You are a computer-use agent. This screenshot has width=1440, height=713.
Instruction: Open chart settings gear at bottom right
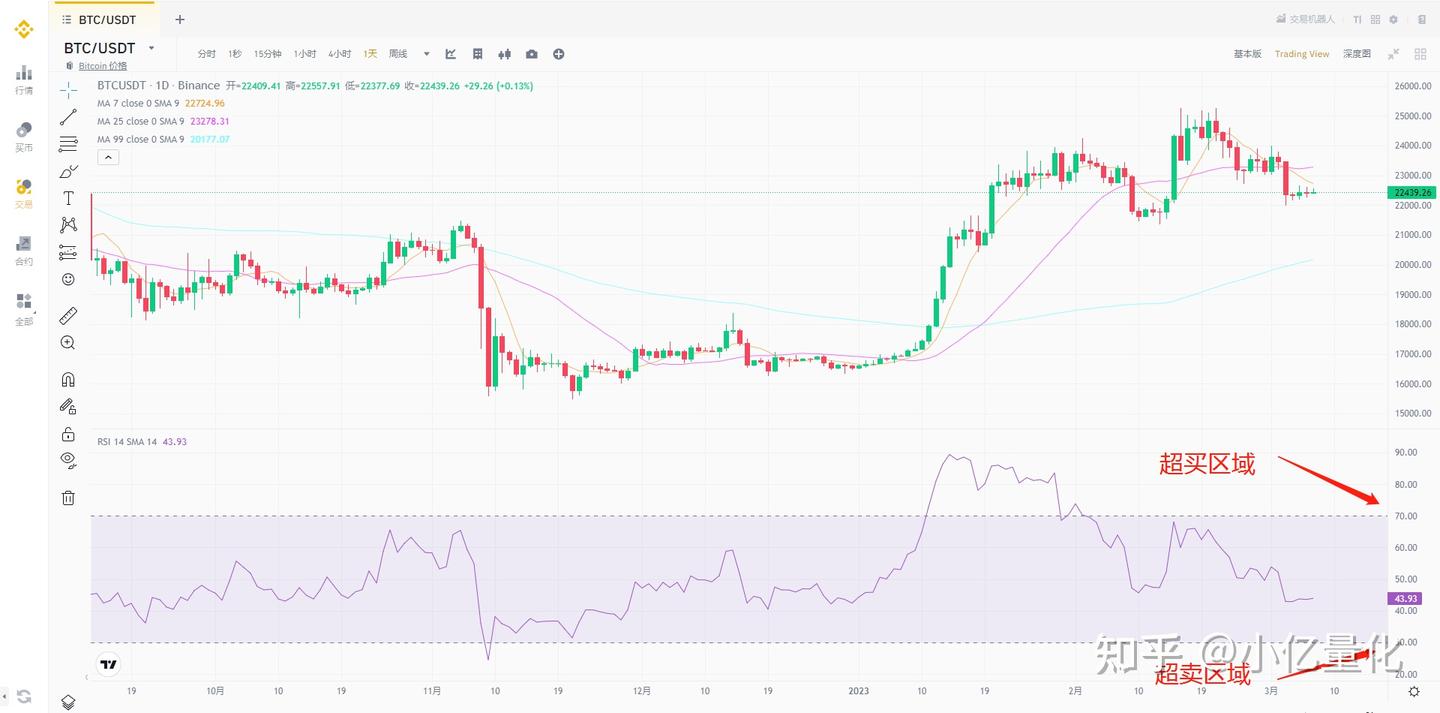(x=1414, y=691)
